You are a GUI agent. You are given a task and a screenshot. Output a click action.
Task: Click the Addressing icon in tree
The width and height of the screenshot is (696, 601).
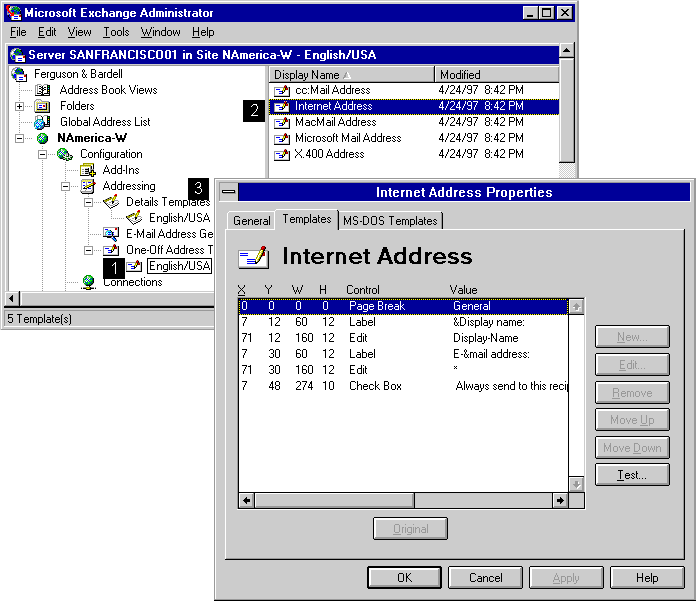pyautogui.click(x=87, y=186)
